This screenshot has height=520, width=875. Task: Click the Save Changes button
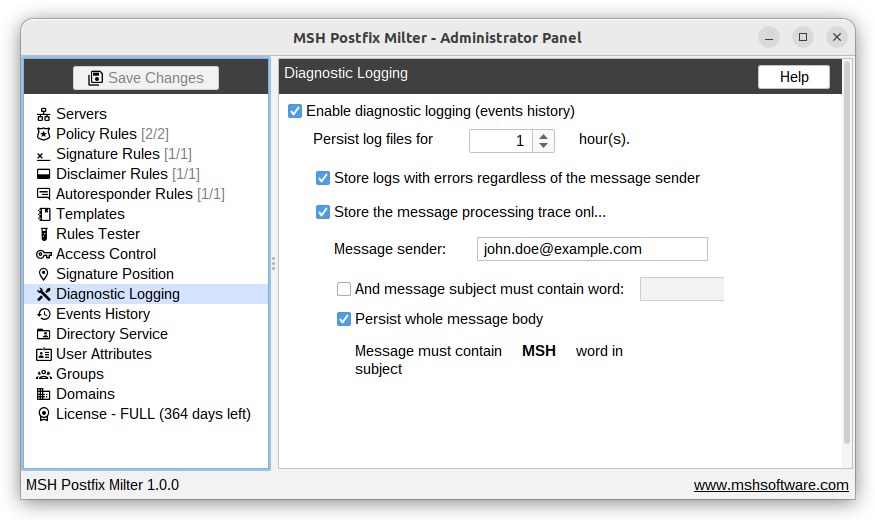(x=146, y=78)
